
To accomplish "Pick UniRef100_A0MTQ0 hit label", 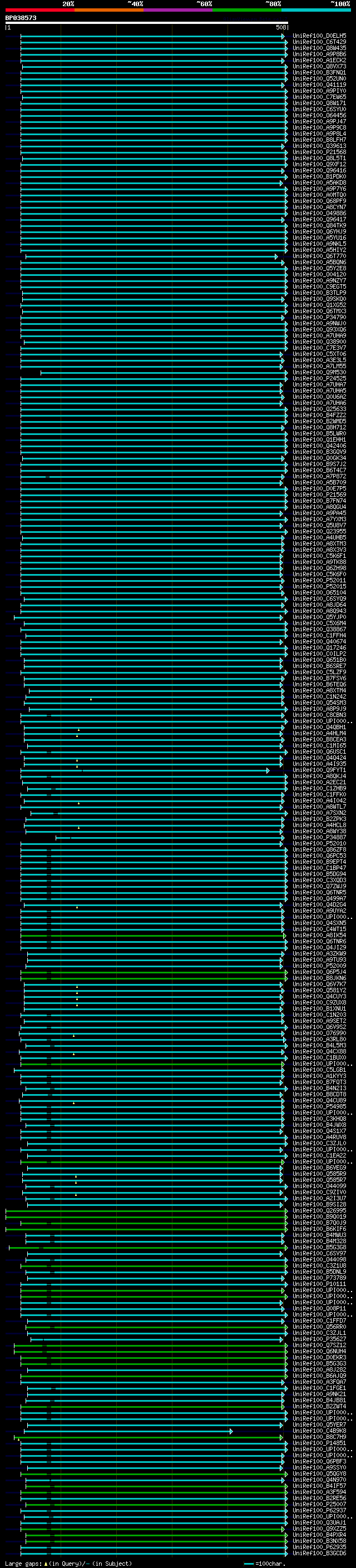I will tap(319, 195).
